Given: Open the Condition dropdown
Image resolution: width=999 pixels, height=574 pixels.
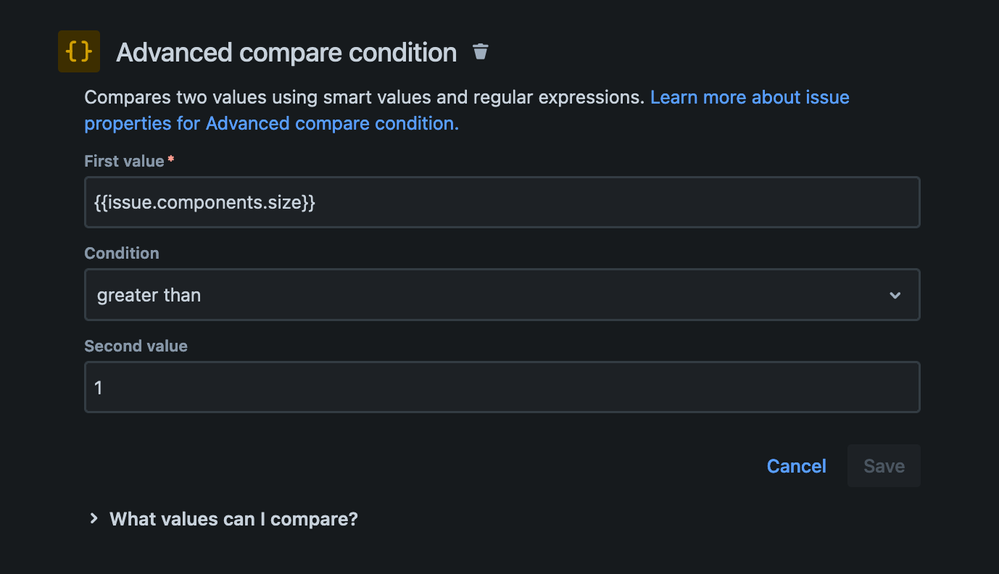Looking at the screenshot, I should tap(502, 295).
